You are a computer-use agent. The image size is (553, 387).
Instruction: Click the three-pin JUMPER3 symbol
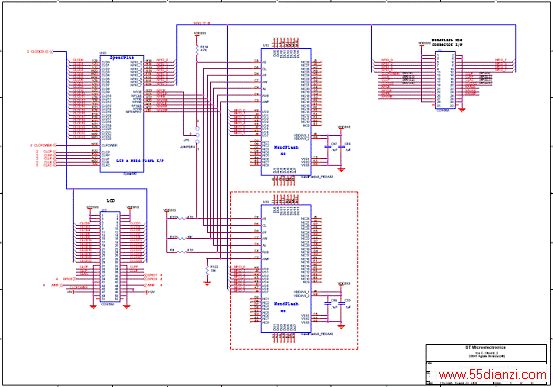(197, 135)
